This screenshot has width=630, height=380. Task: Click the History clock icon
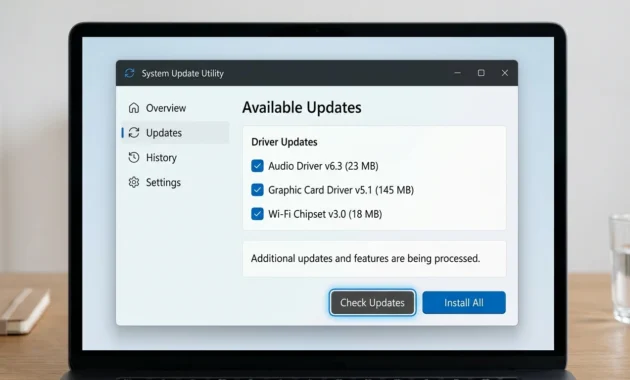click(134, 157)
